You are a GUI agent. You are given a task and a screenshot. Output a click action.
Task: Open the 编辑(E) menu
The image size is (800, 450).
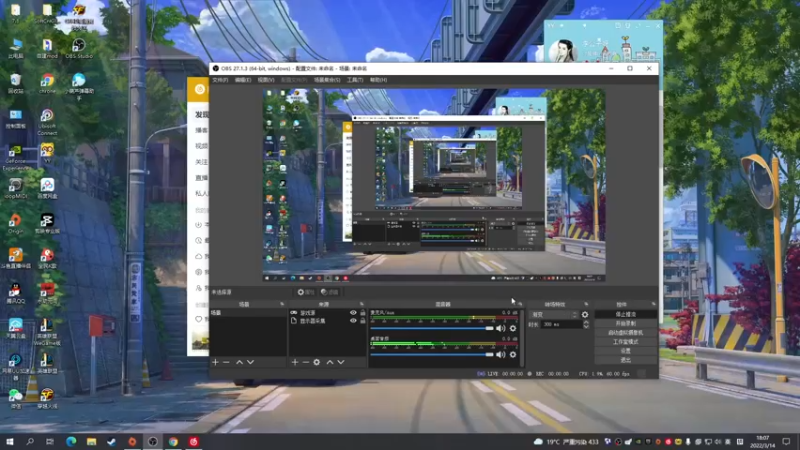pos(243,80)
